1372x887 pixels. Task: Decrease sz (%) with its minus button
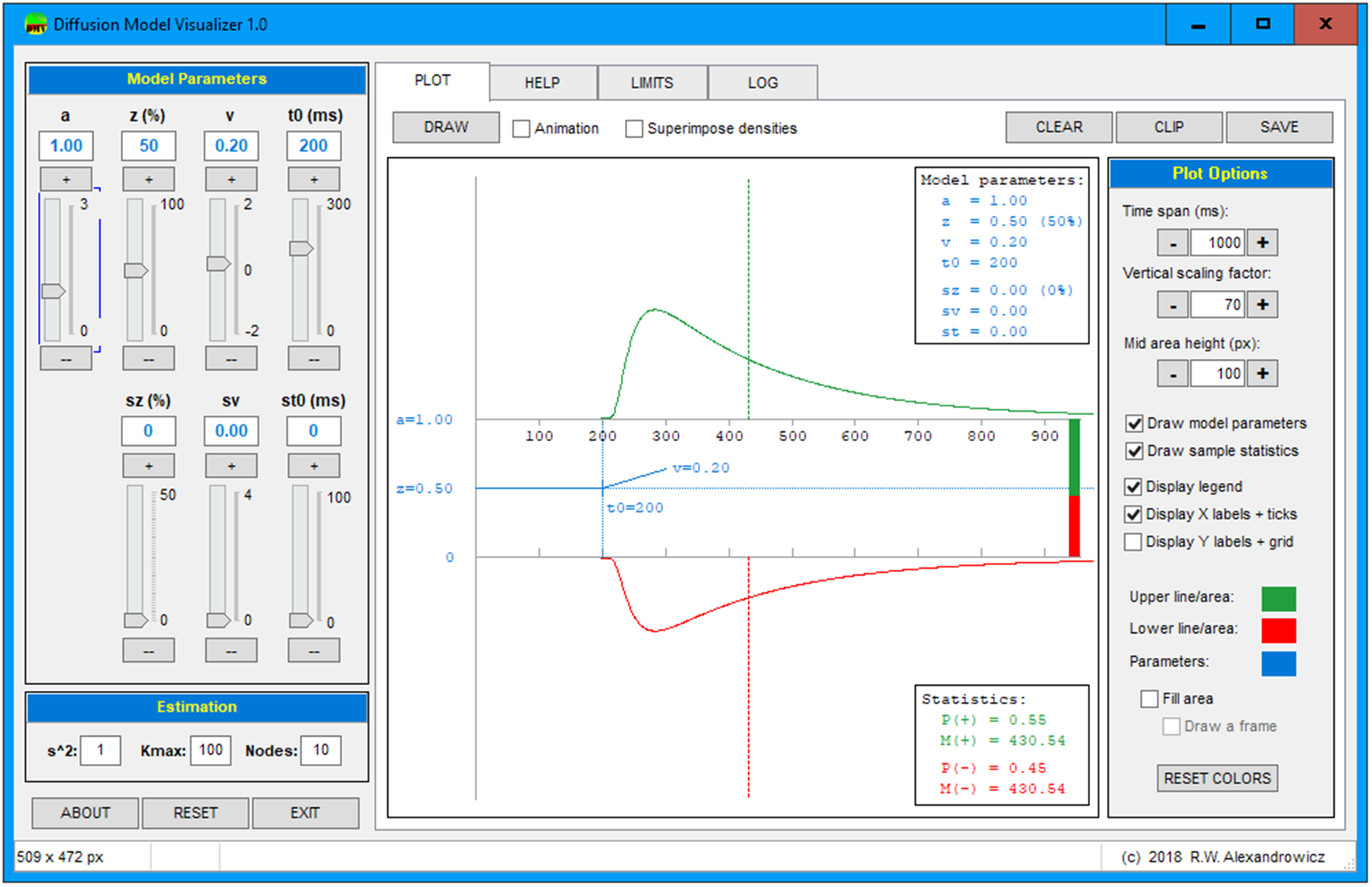click(149, 651)
